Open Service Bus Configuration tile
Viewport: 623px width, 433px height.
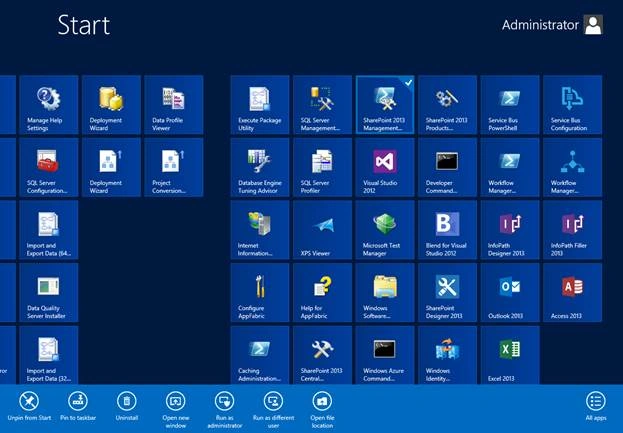pyautogui.click(x=573, y=105)
